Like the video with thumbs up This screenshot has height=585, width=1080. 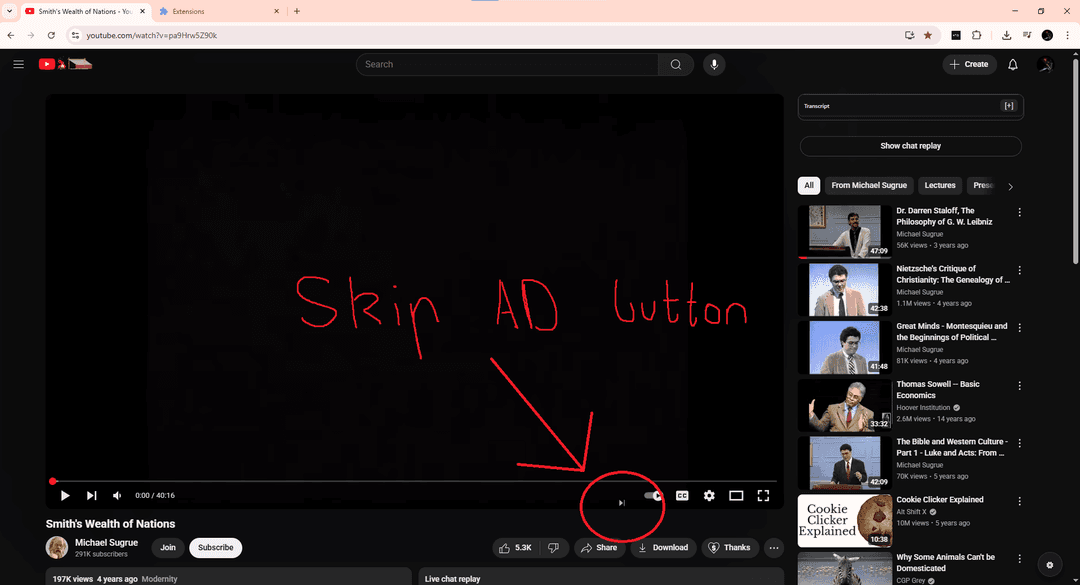point(515,547)
